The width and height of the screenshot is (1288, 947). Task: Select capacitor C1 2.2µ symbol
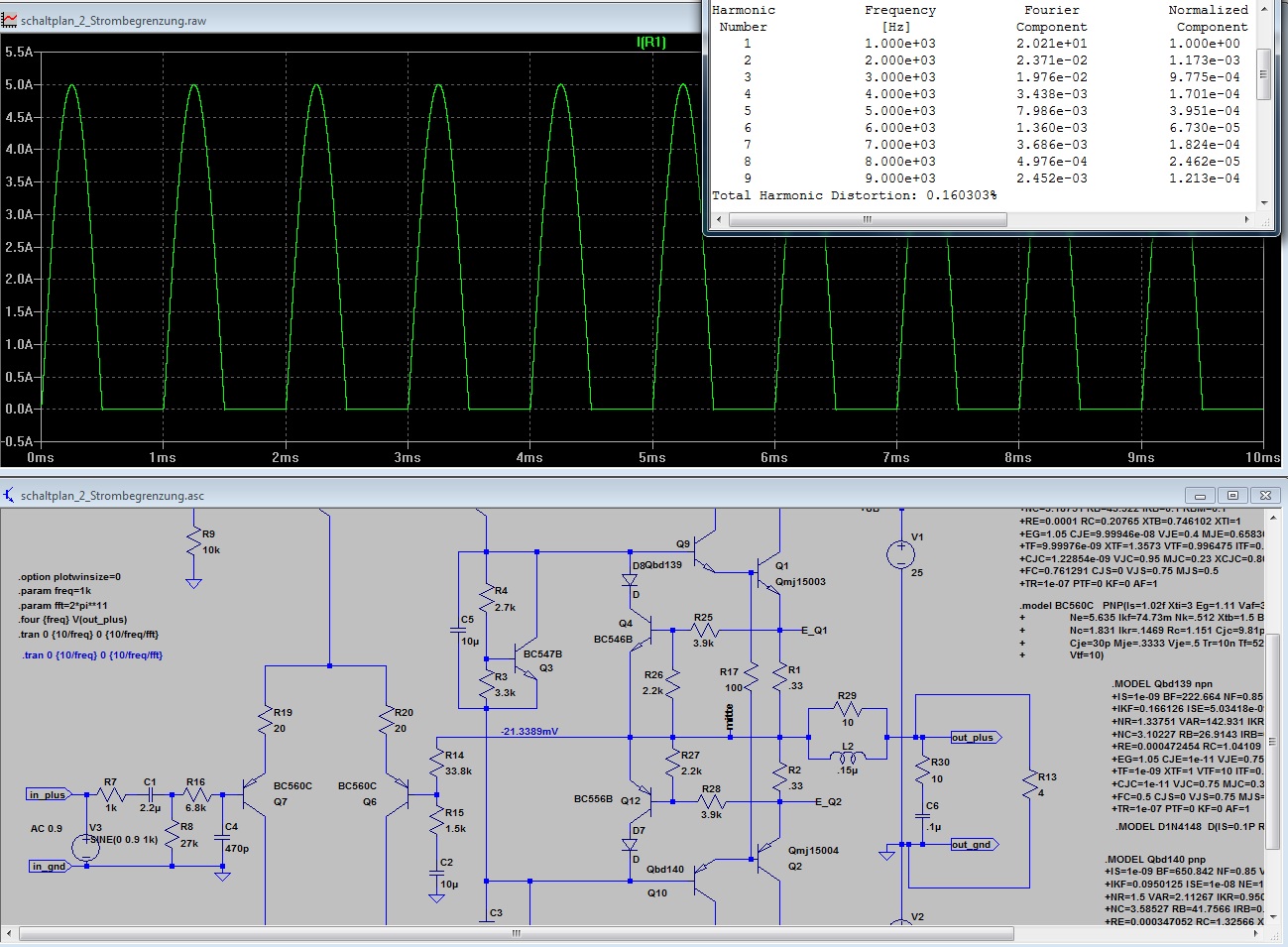(x=151, y=794)
